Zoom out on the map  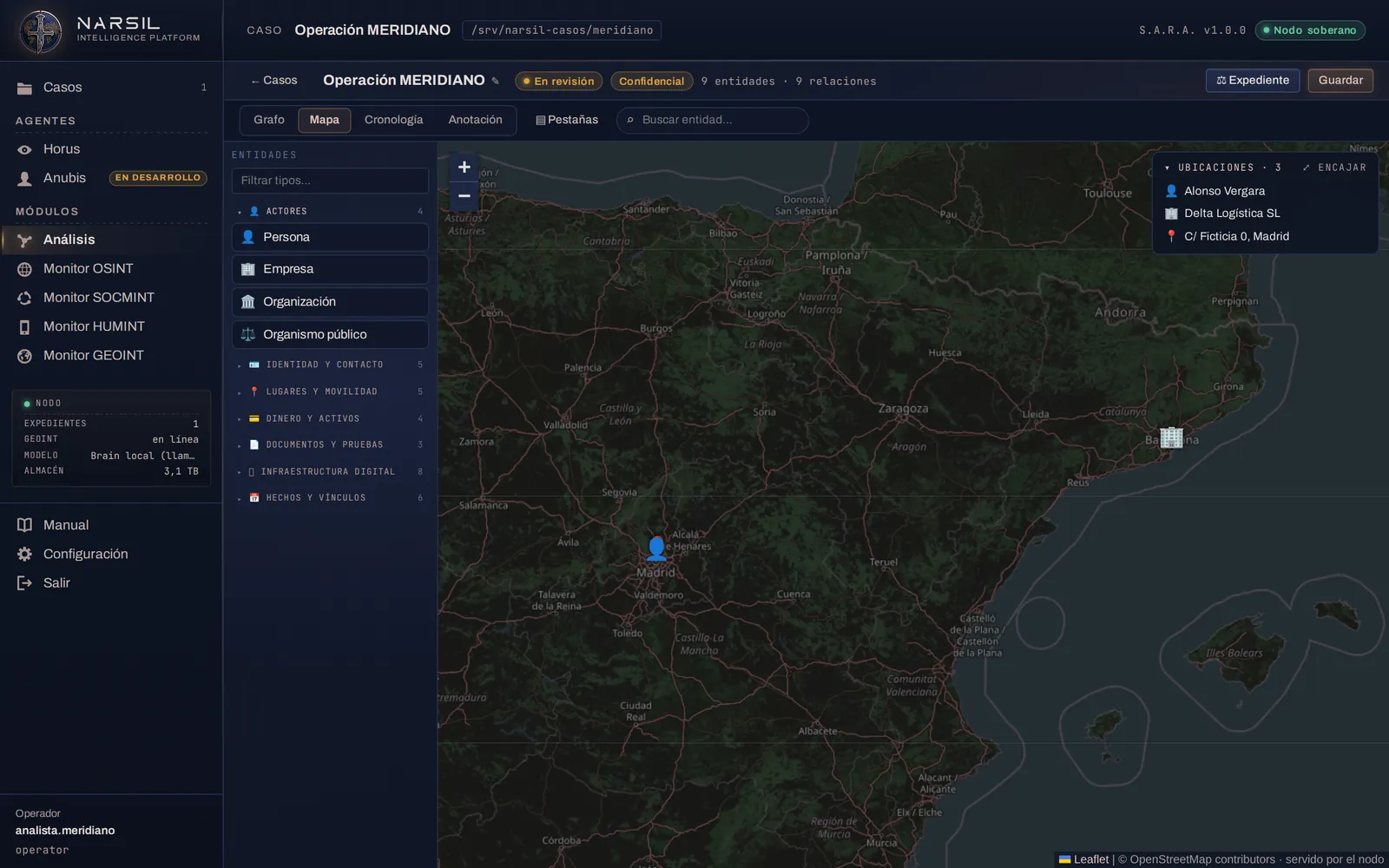[x=464, y=196]
